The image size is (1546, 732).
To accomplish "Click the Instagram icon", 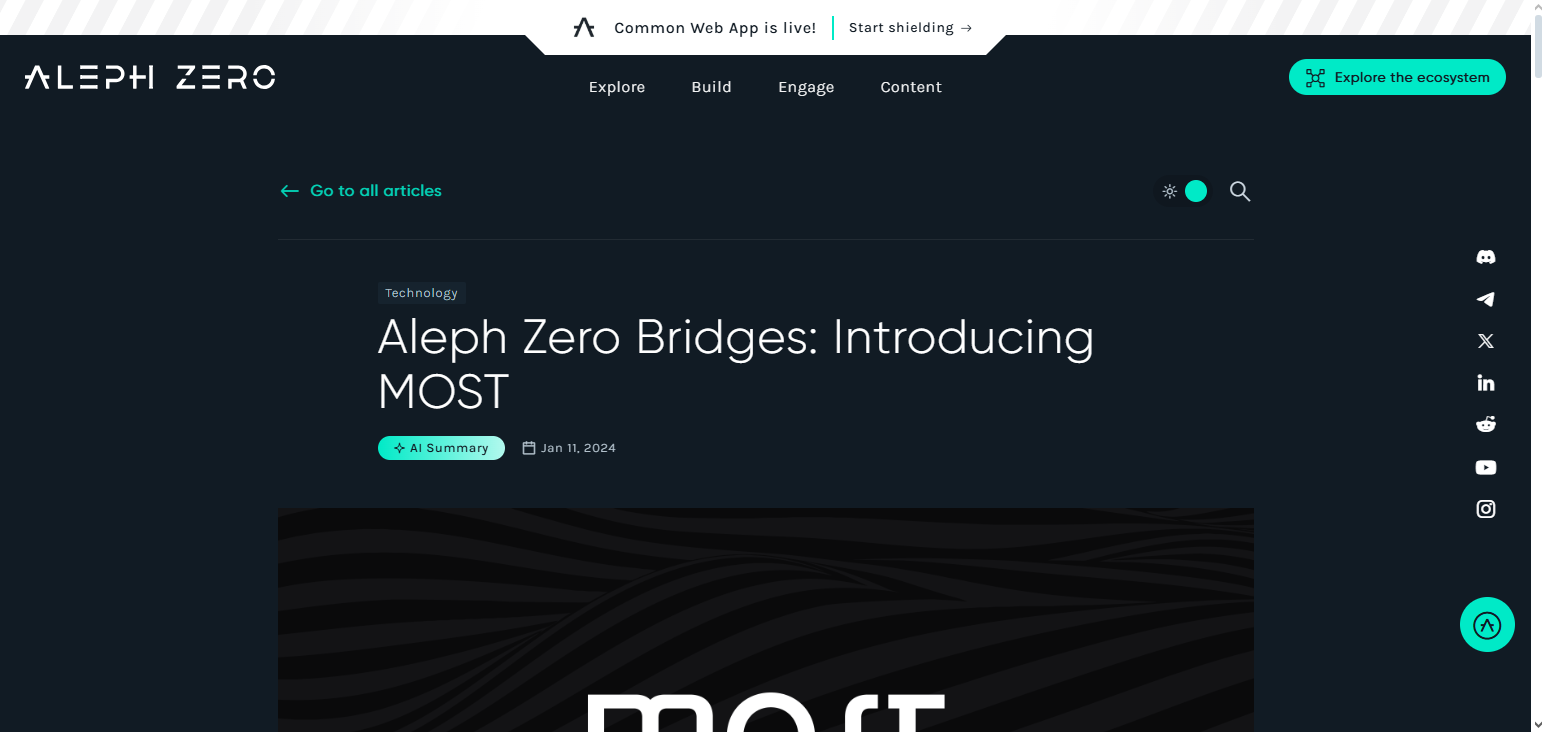I will coord(1486,509).
